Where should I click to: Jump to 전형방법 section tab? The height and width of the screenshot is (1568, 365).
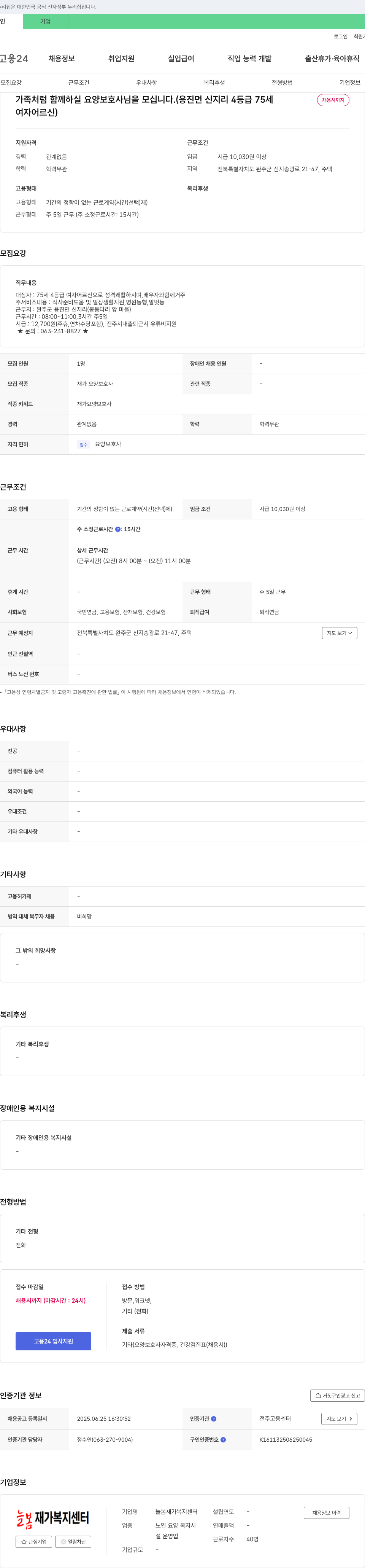282,83
